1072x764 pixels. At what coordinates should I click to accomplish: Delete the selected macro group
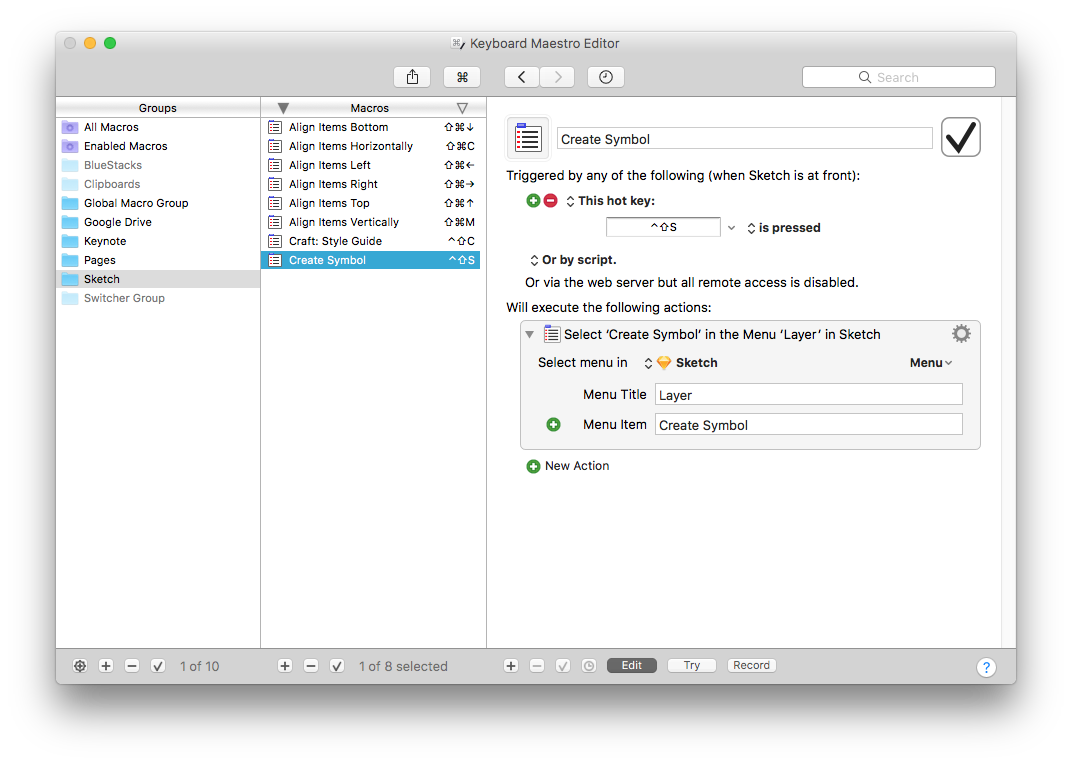point(132,666)
